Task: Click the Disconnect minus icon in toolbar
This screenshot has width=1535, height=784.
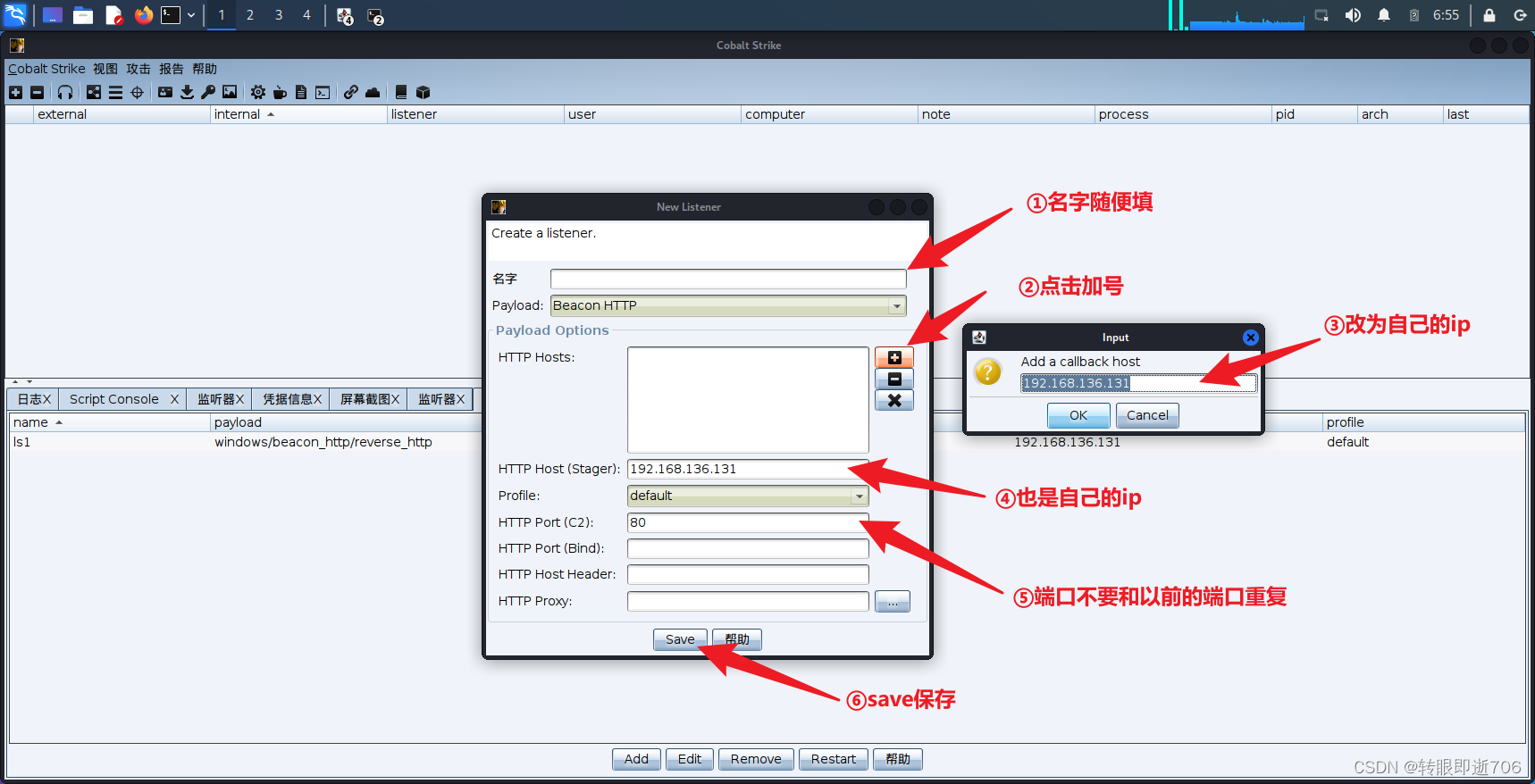Action: [x=37, y=92]
